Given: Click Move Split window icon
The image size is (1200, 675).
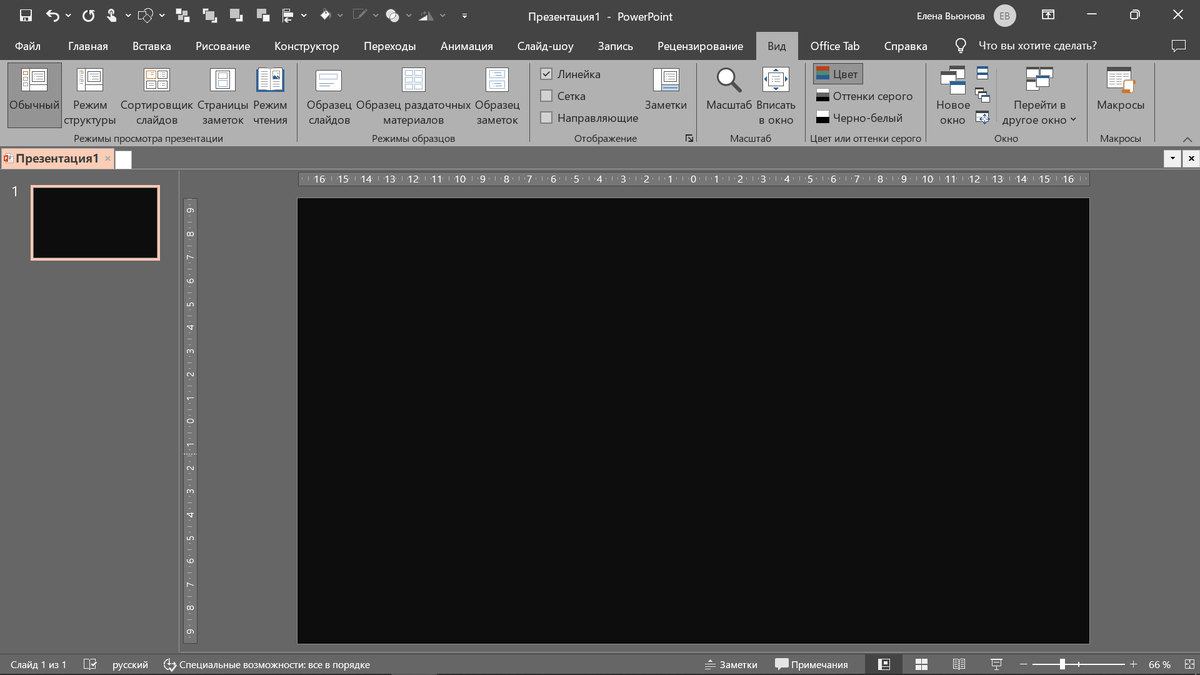Looking at the screenshot, I should point(982,117).
